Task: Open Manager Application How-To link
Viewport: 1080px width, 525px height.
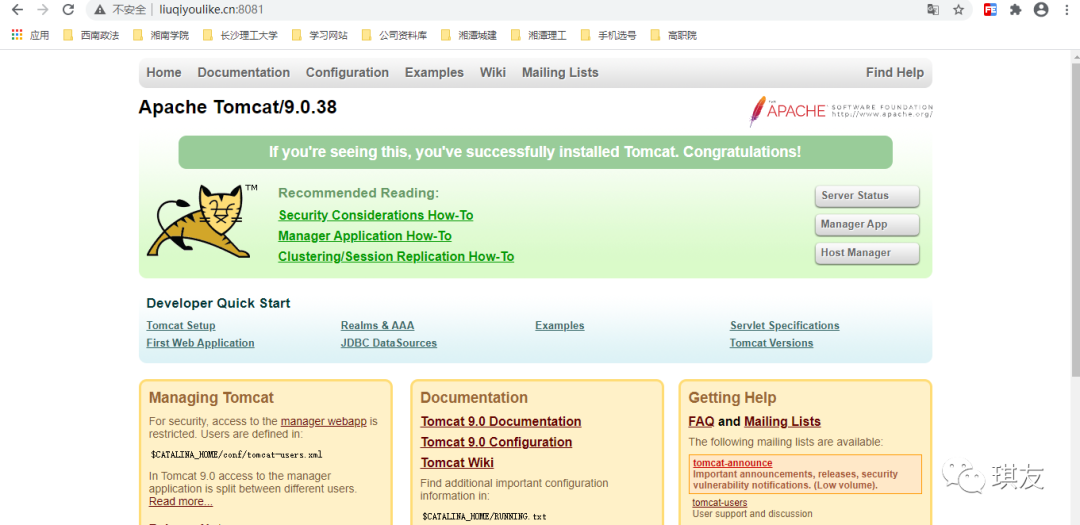Action: click(x=365, y=236)
